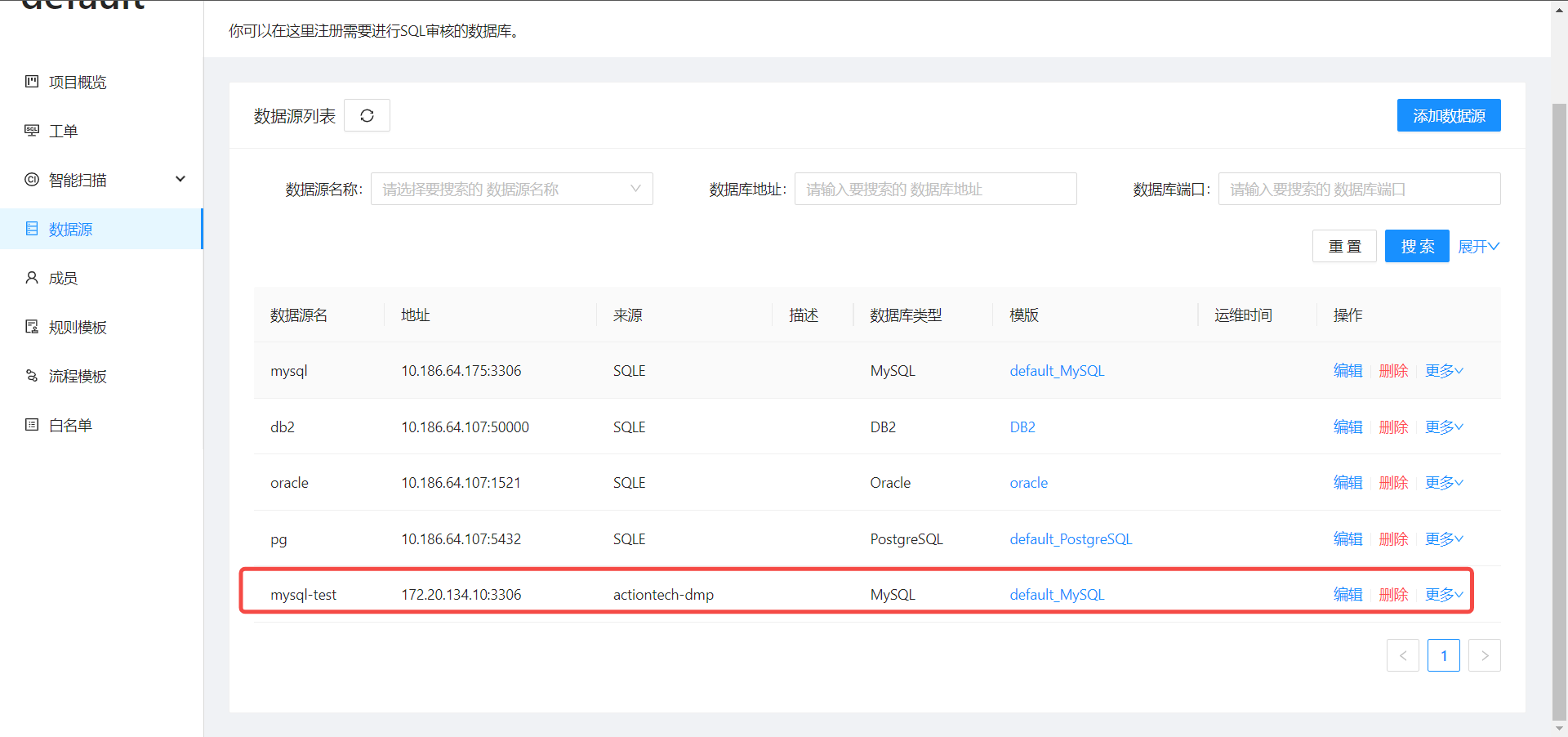Edit the db2 data source
The width and height of the screenshot is (1568, 737).
tap(1347, 427)
